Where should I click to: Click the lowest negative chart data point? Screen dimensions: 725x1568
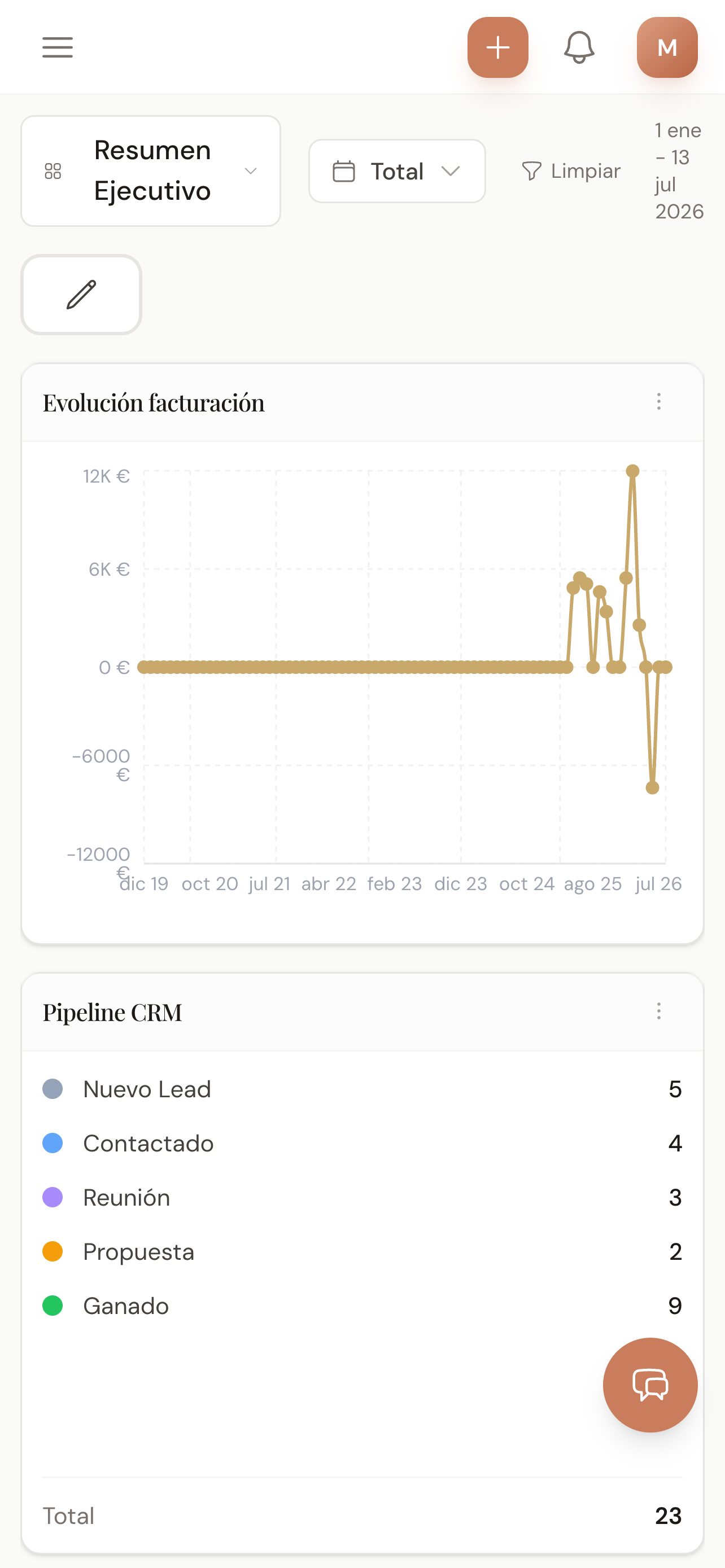click(652, 787)
